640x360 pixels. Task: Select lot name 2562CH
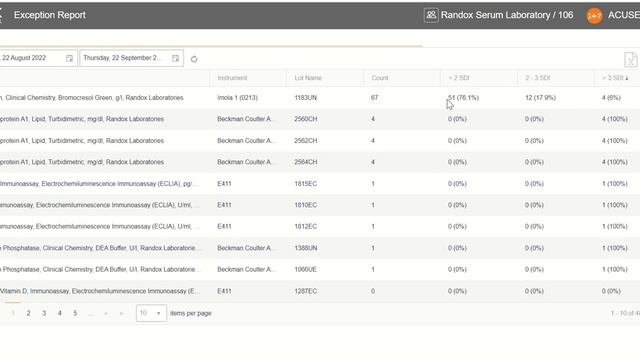(x=306, y=141)
